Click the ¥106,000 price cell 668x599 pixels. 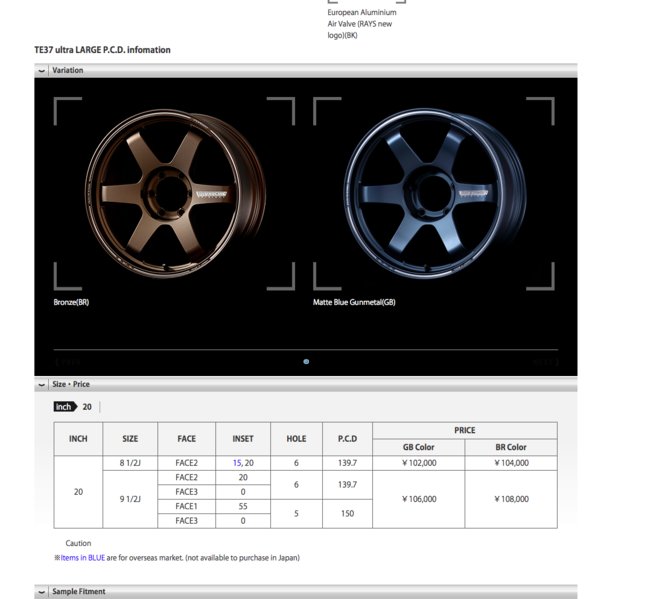[x=418, y=499]
